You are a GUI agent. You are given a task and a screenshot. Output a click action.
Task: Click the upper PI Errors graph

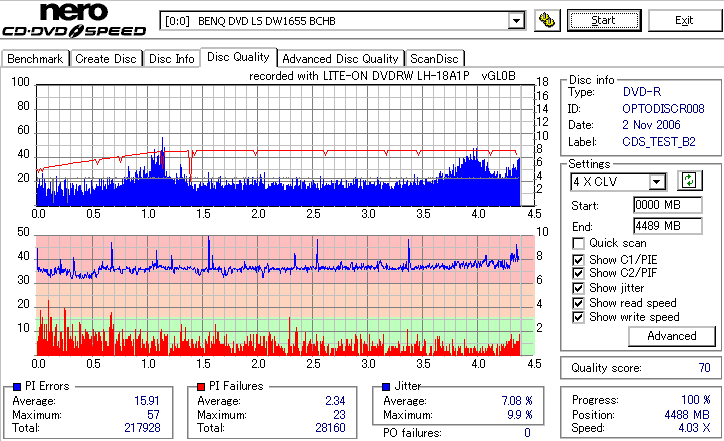[x=285, y=145]
